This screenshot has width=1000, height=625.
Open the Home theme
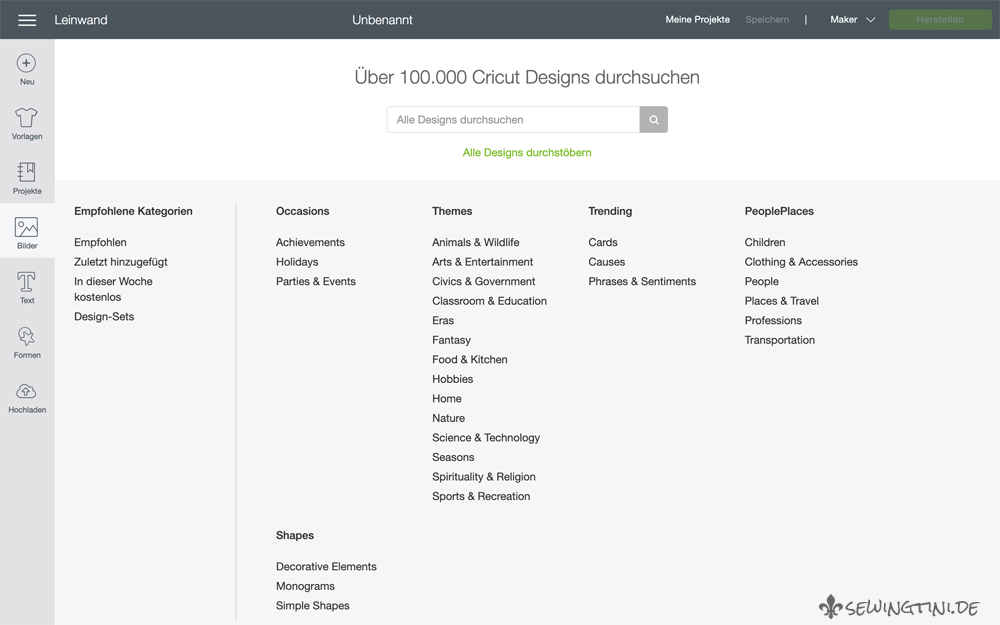pyautogui.click(x=446, y=399)
